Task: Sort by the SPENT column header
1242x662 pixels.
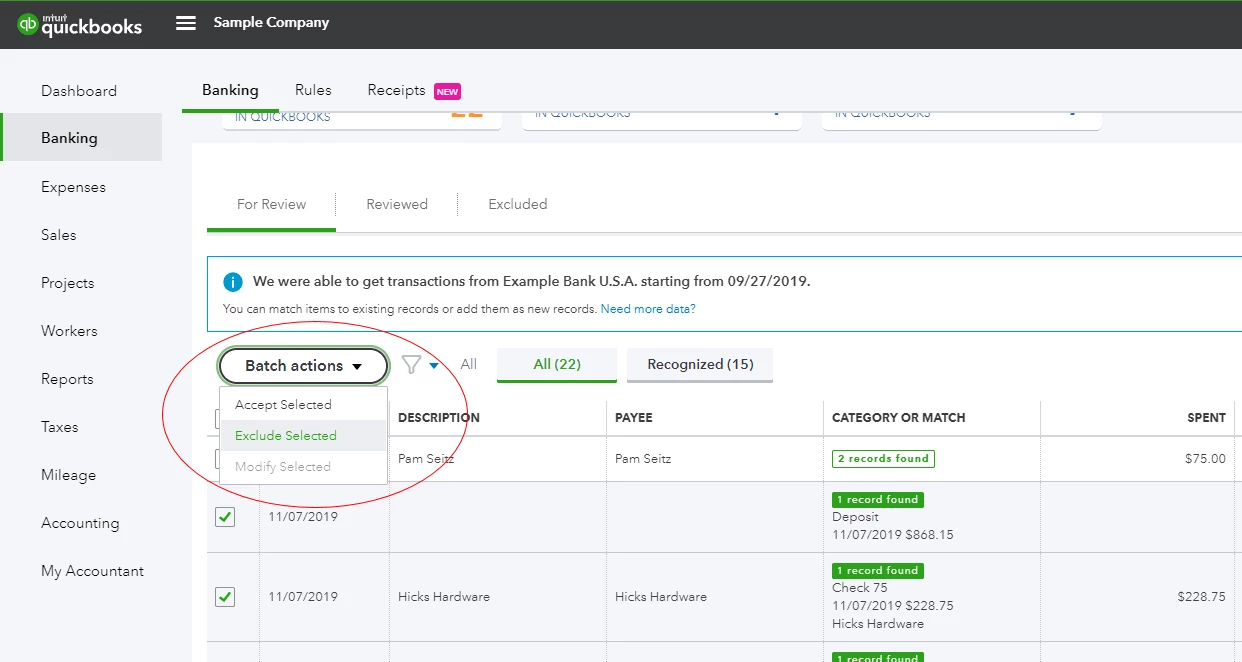Action: 1206,418
